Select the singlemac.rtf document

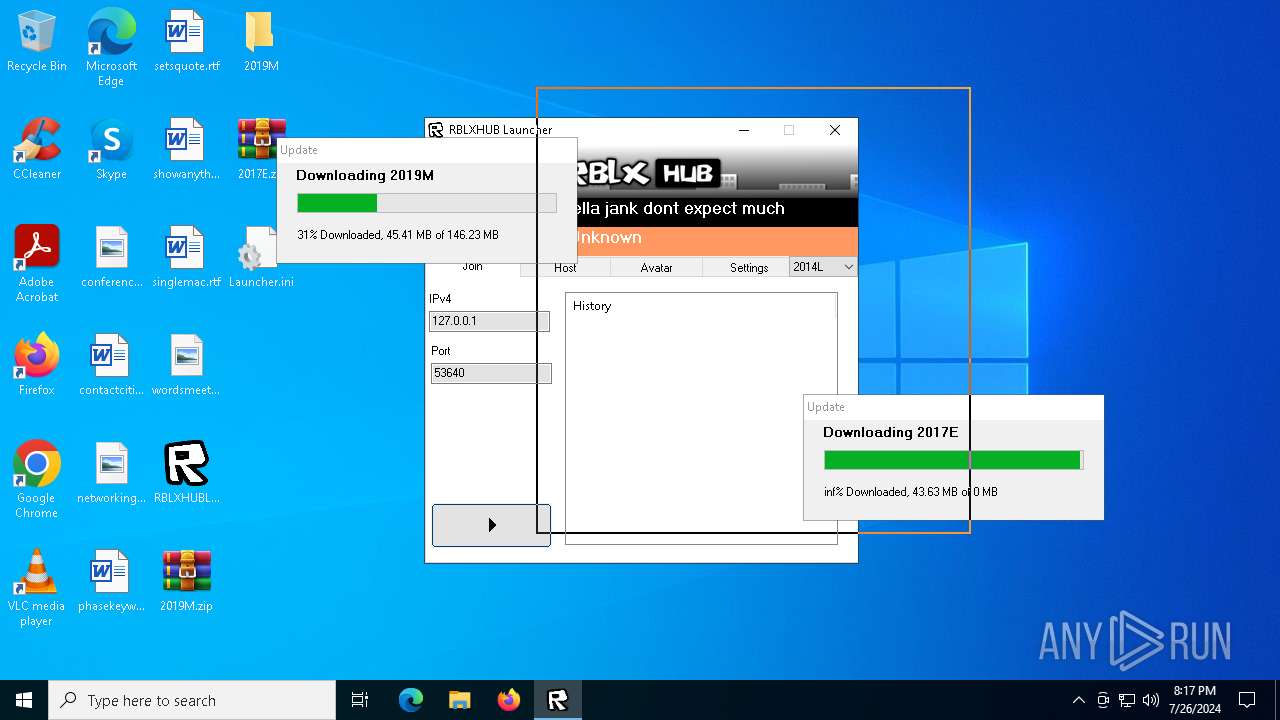[x=186, y=258]
